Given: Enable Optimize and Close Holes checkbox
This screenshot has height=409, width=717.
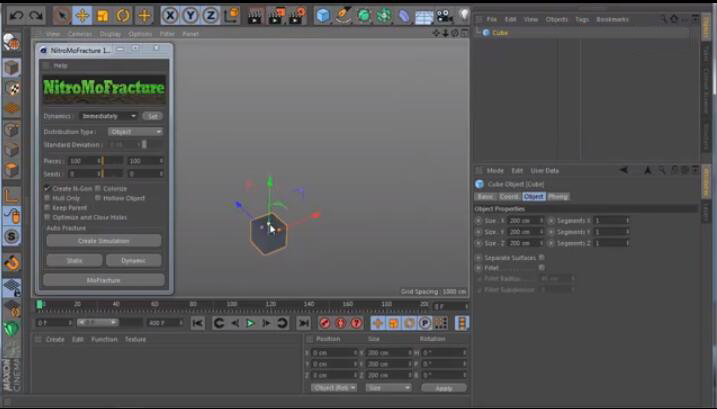Looking at the screenshot, I should (x=47, y=217).
